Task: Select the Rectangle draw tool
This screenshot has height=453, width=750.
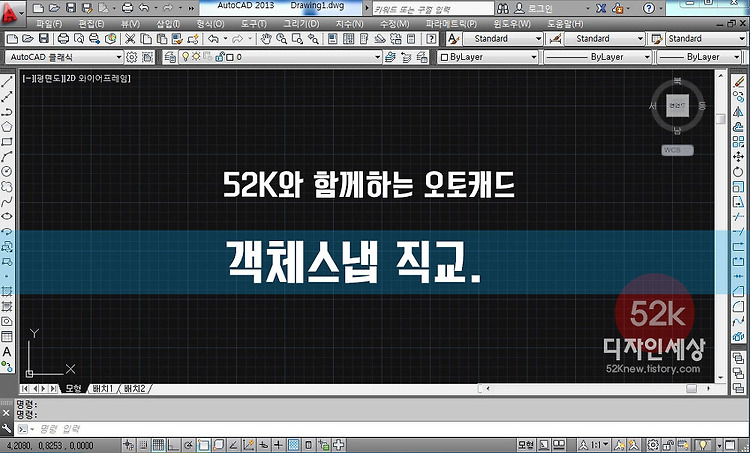Action: (x=7, y=142)
